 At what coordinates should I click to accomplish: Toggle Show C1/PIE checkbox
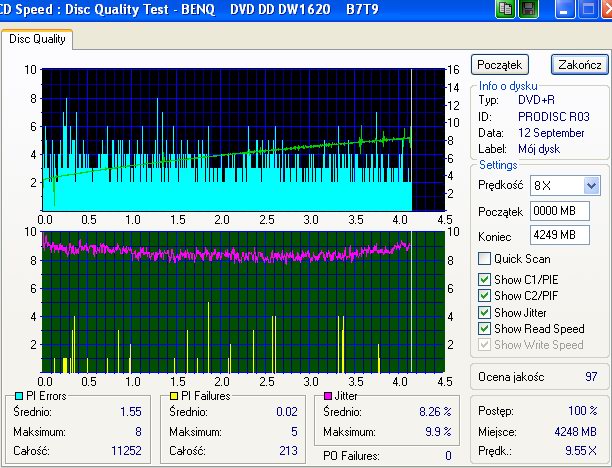pos(484,279)
